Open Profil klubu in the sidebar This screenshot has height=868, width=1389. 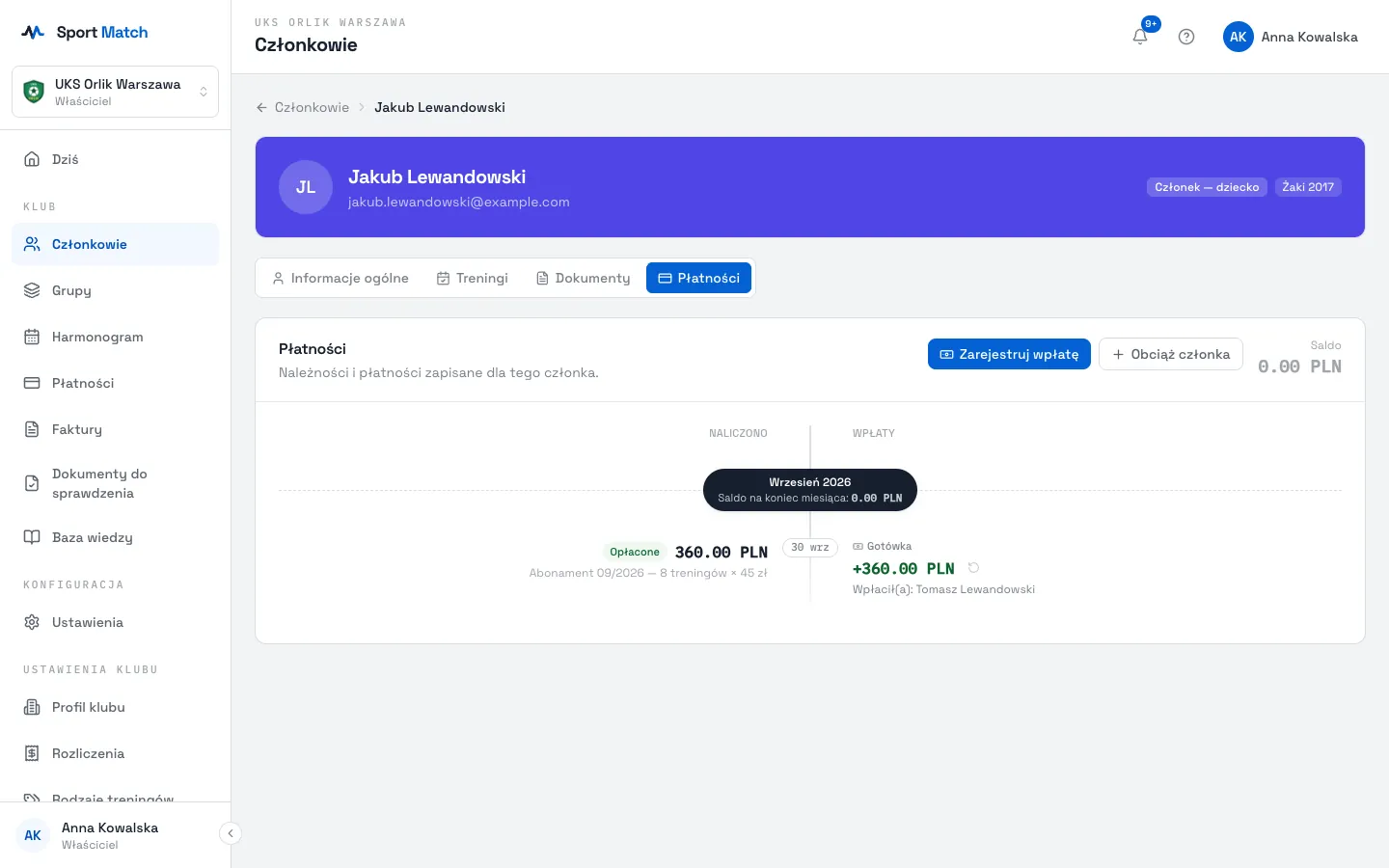click(116, 707)
